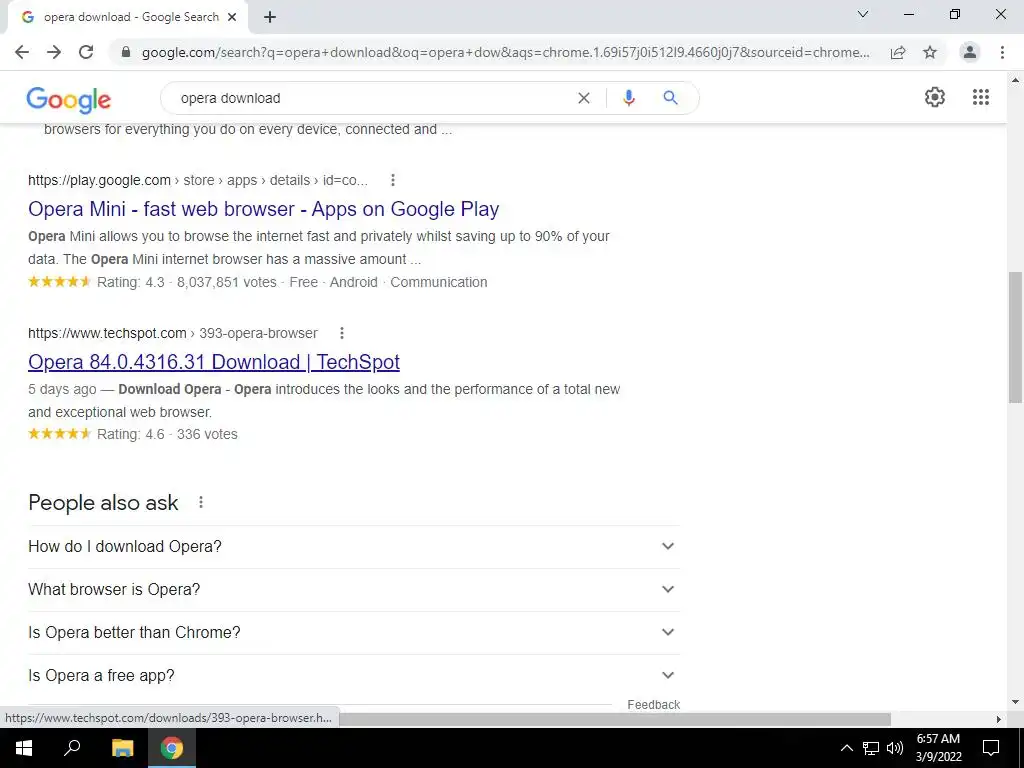Open the notification action center

(x=991, y=748)
